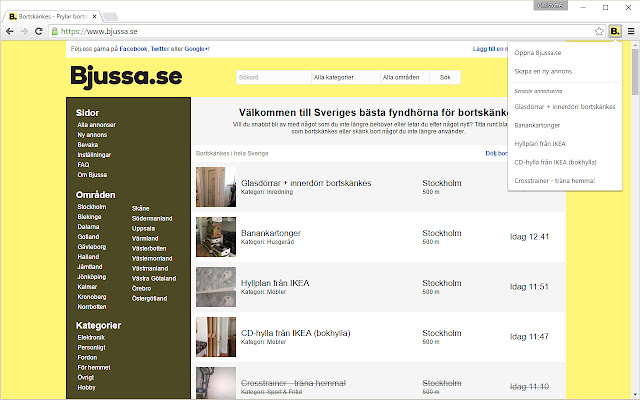Filter by Blekinge area
The image size is (640, 400).
coord(89,217)
